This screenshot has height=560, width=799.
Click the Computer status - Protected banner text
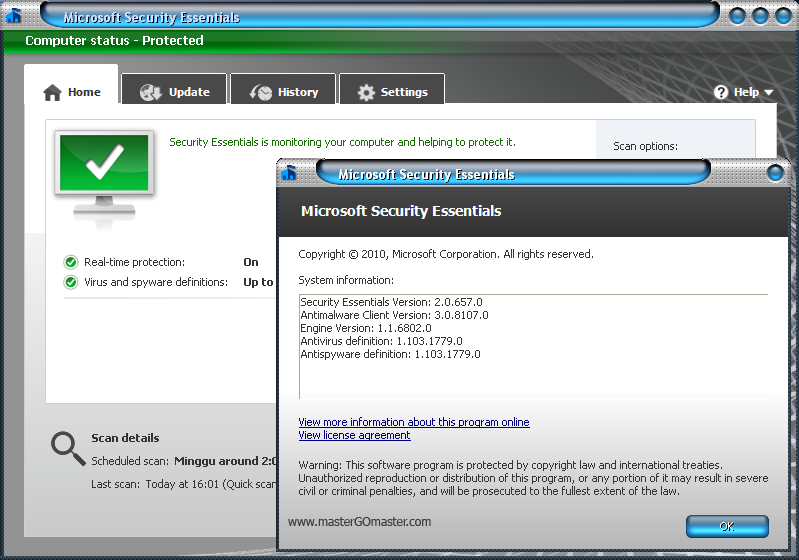[114, 40]
